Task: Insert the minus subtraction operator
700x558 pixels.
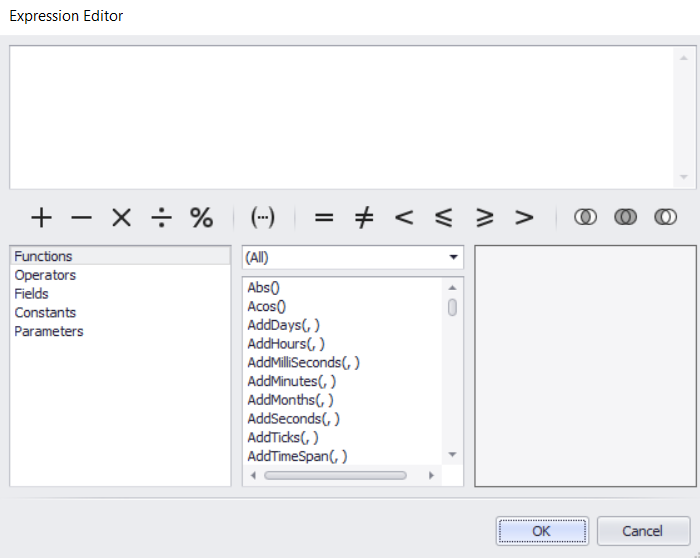Action: pyautogui.click(x=81, y=217)
